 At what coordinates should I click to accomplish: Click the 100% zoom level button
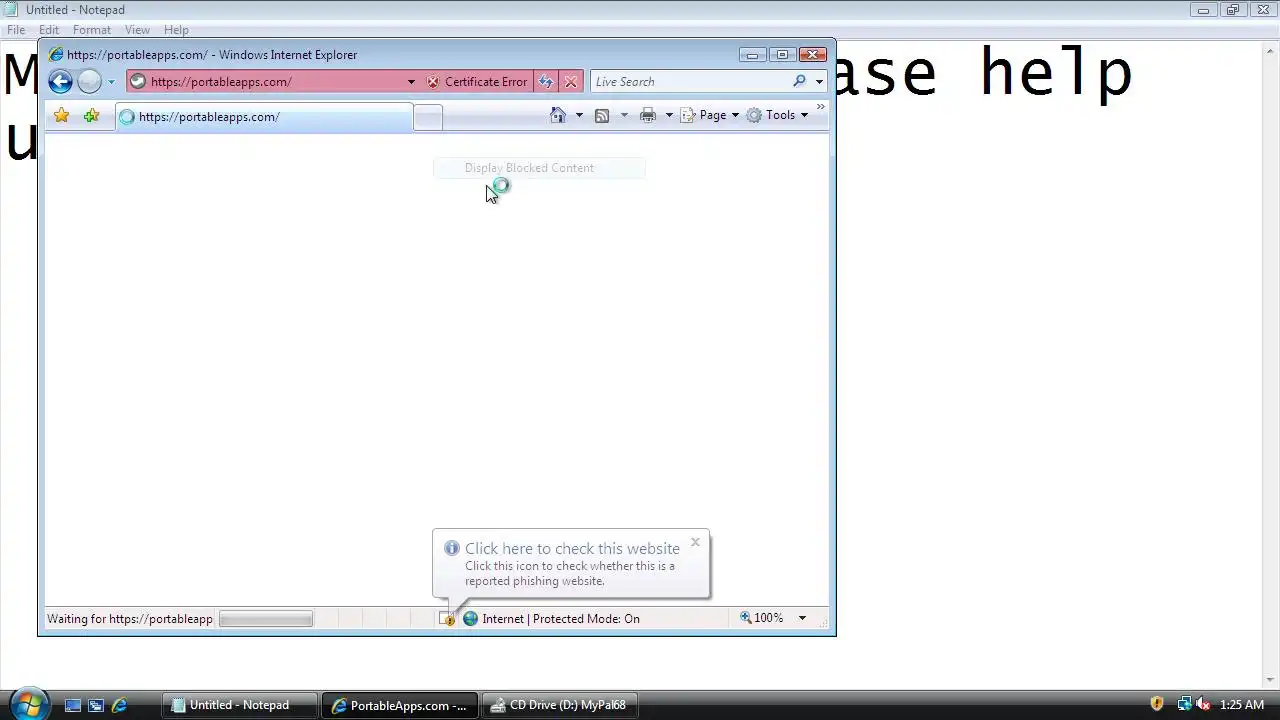[762, 618]
